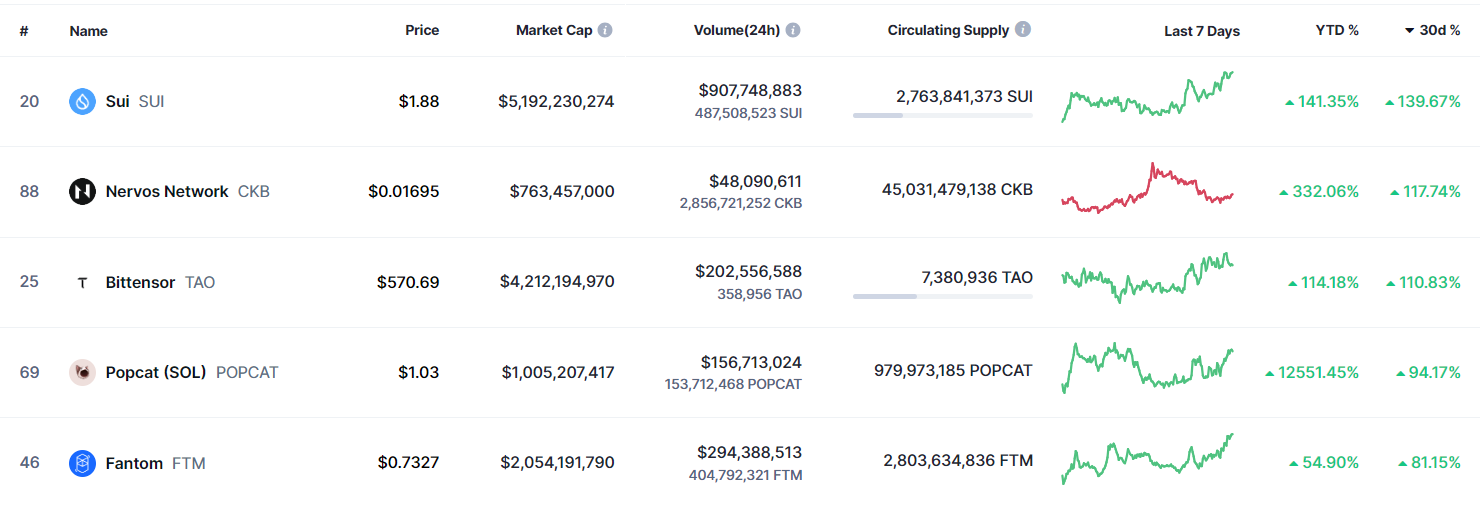Image resolution: width=1480 pixels, height=508 pixels.
Task: Click the Nervos Network logo icon
Action: [x=82, y=191]
